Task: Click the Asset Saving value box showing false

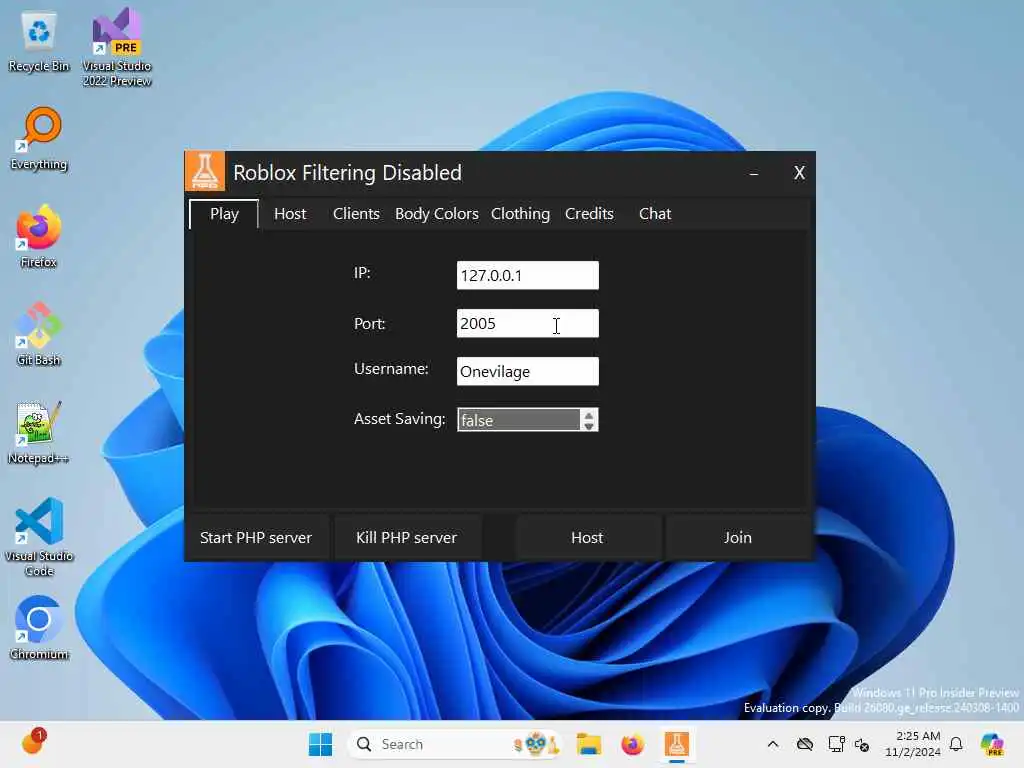Action: tap(519, 420)
